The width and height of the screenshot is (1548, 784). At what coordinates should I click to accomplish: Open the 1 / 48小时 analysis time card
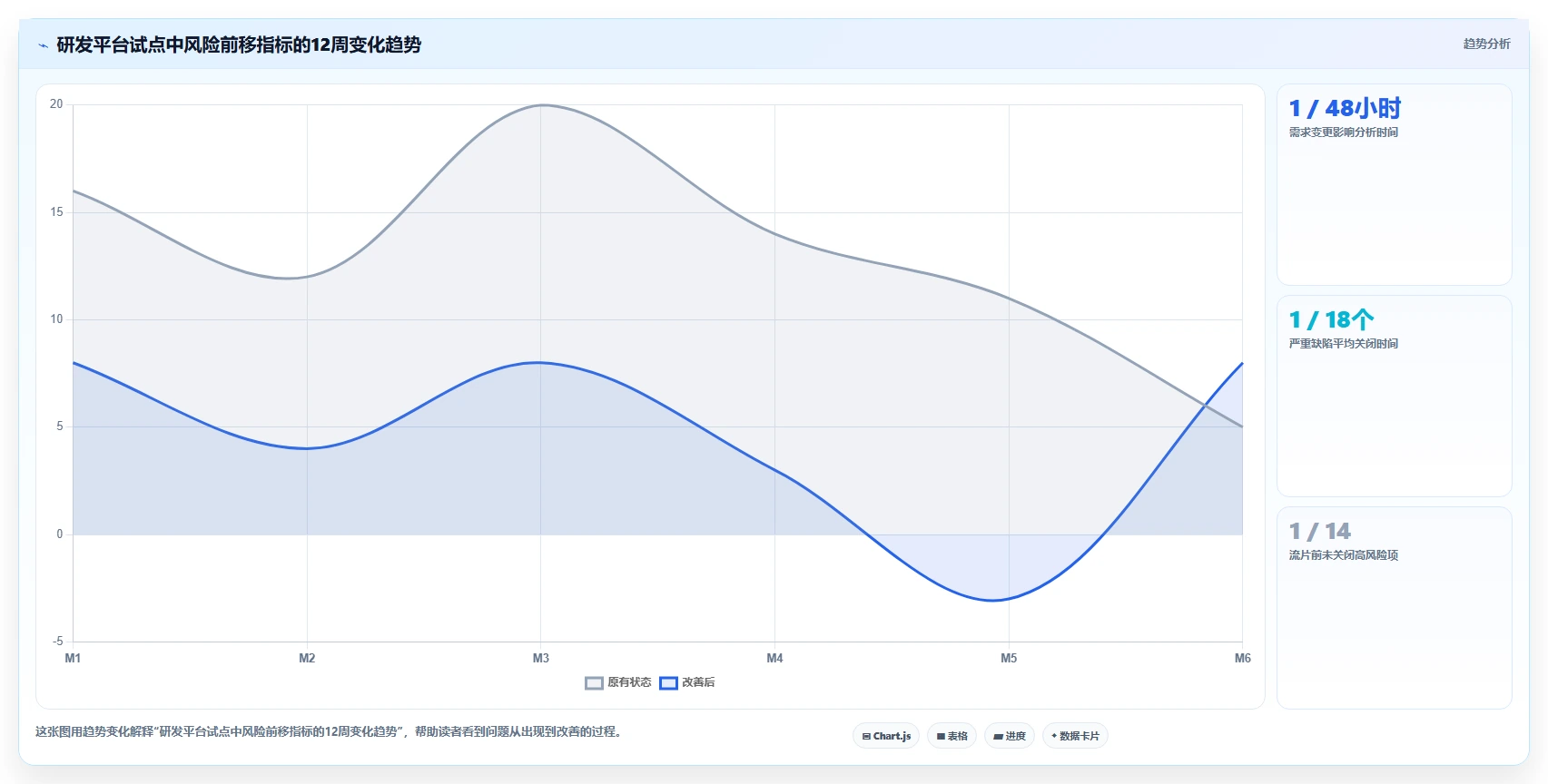[1394, 185]
